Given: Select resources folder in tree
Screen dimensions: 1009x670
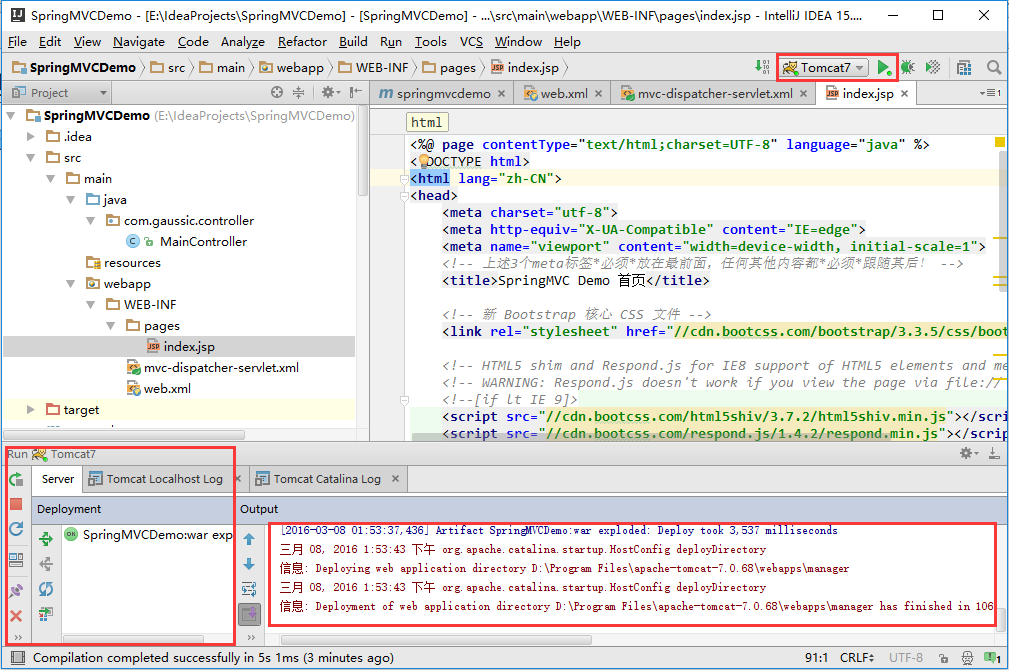Looking at the screenshot, I should (x=132, y=263).
